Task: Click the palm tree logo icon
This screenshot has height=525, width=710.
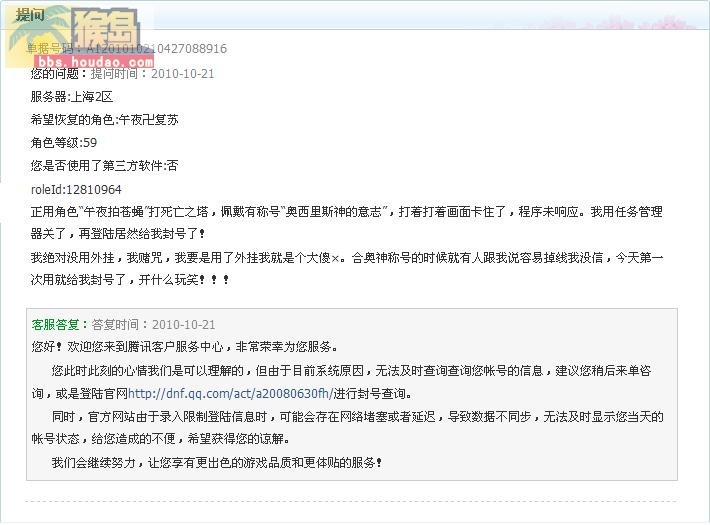Action: tap(38, 36)
